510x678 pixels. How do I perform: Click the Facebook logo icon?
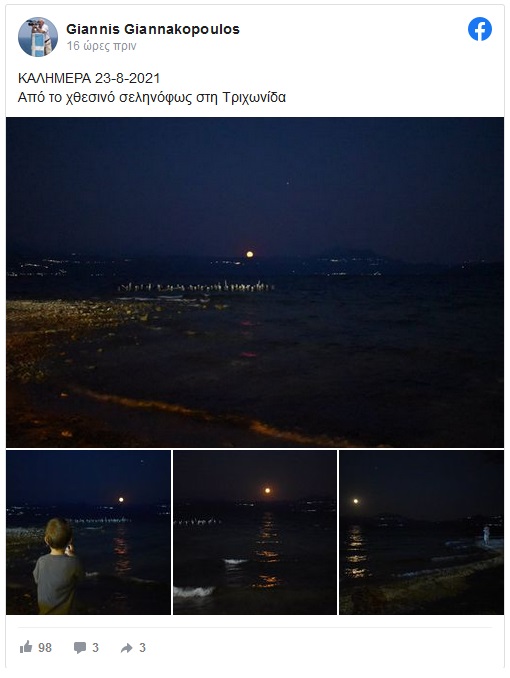pos(480,29)
